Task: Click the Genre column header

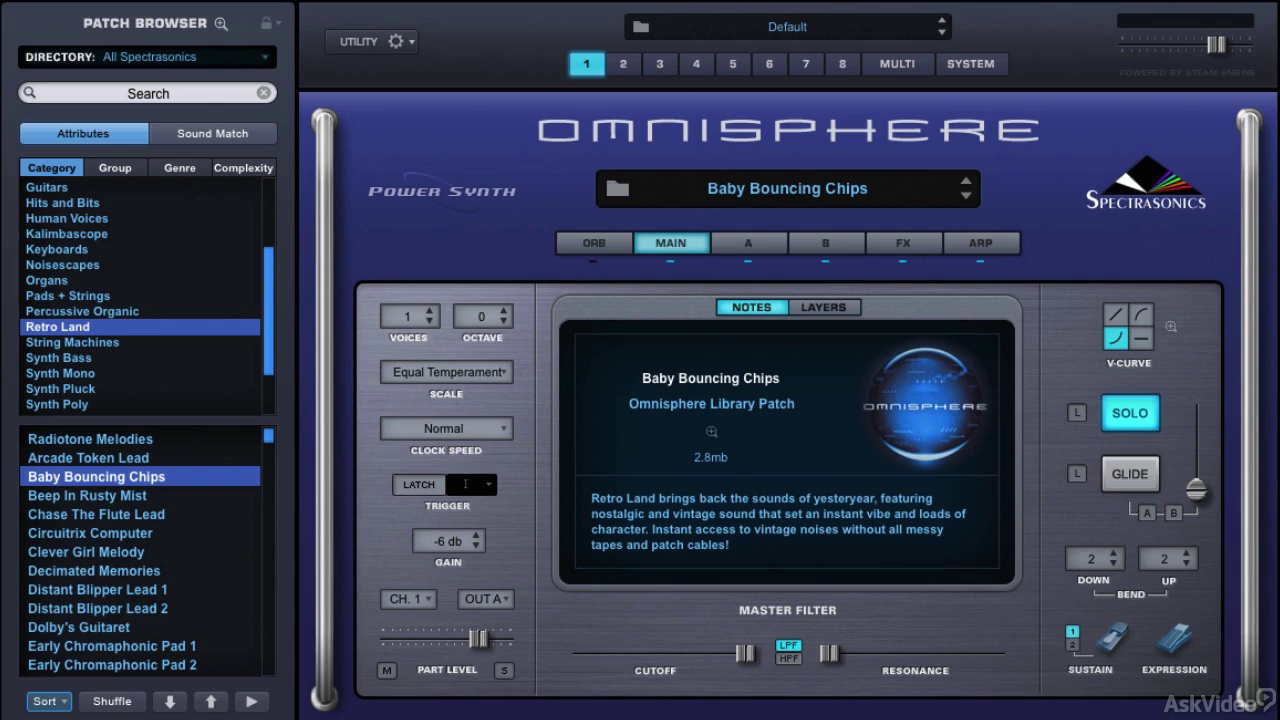Action: (180, 168)
